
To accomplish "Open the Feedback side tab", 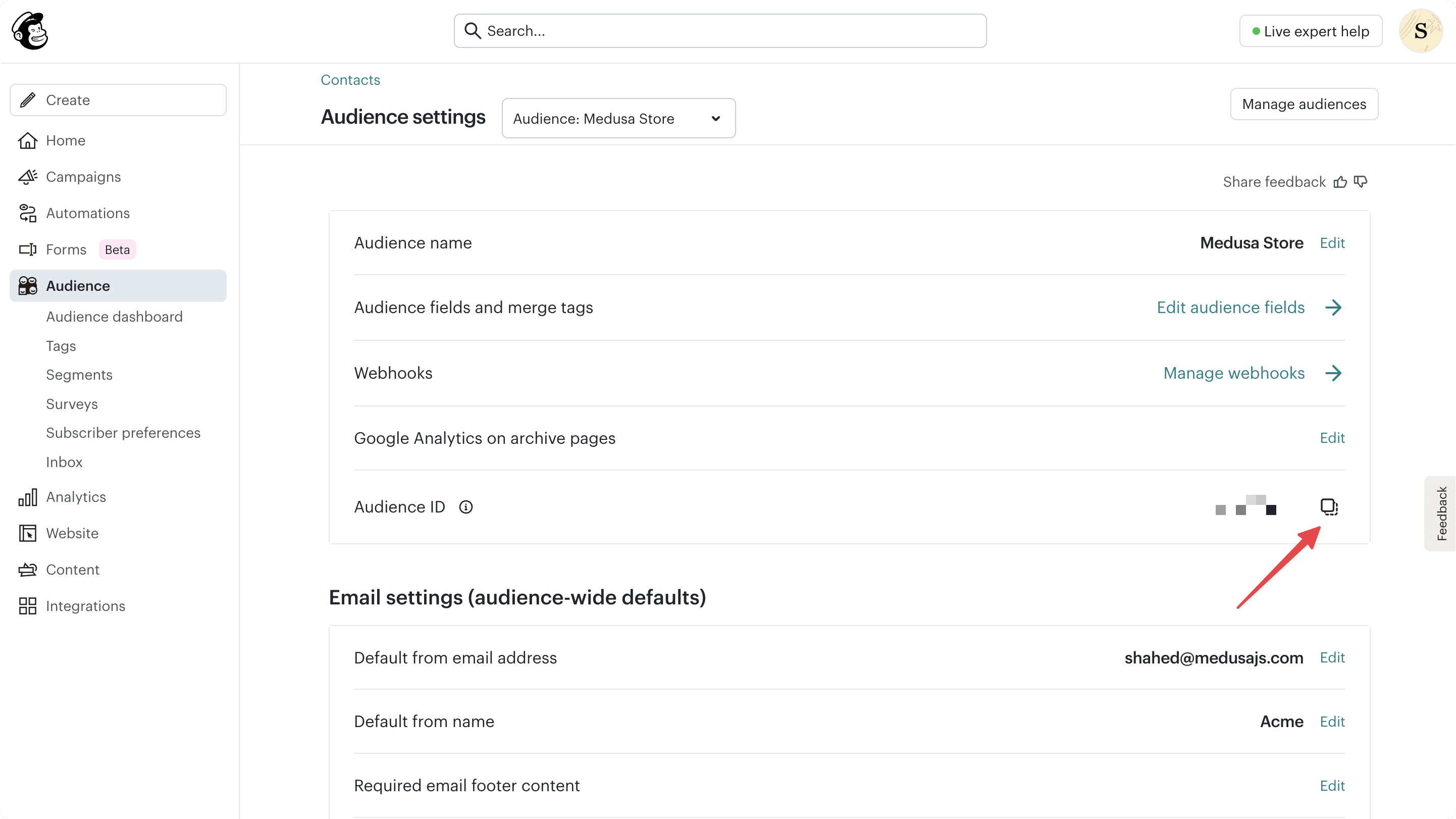I will (x=1442, y=513).
